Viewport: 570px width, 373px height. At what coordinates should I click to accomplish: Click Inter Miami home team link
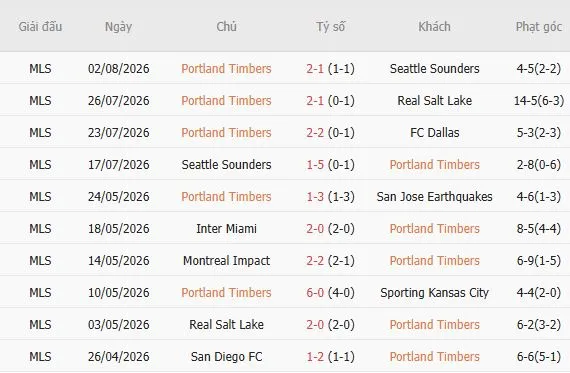pyautogui.click(x=226, y=228)
